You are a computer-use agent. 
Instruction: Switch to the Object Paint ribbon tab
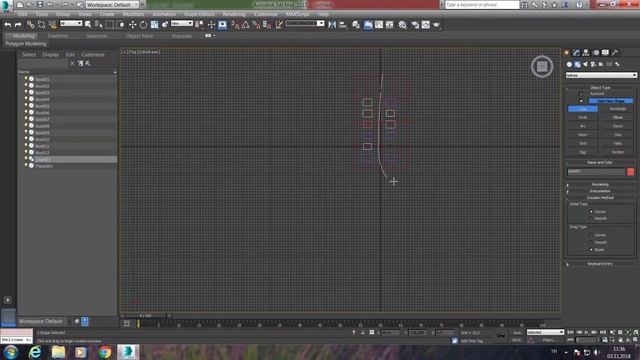(x=139, y=36)
